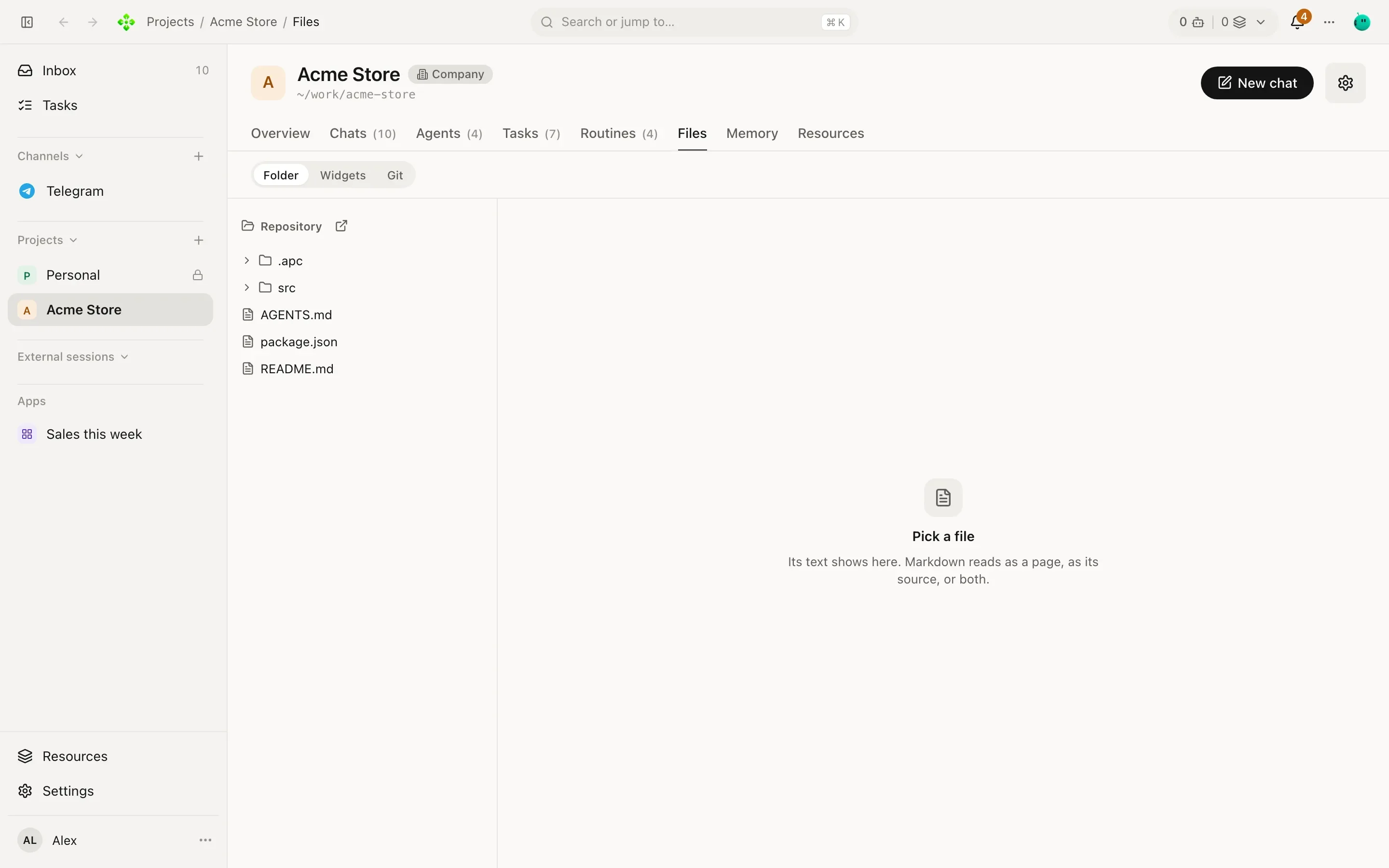Add a new channel with plus
Viewport: 1389px width, 868px height.
pos(199,156)
